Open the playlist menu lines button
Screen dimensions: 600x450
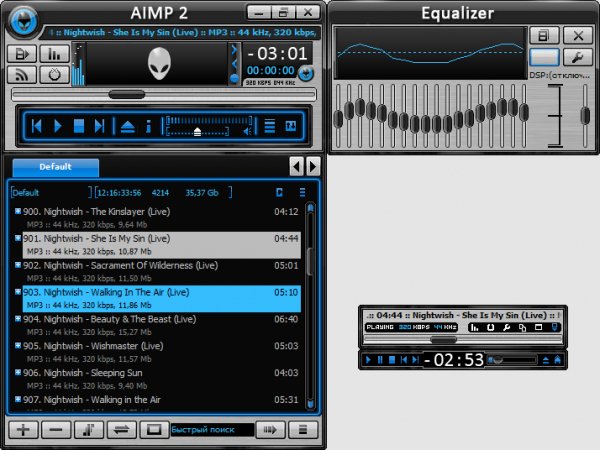pos(303,430)
